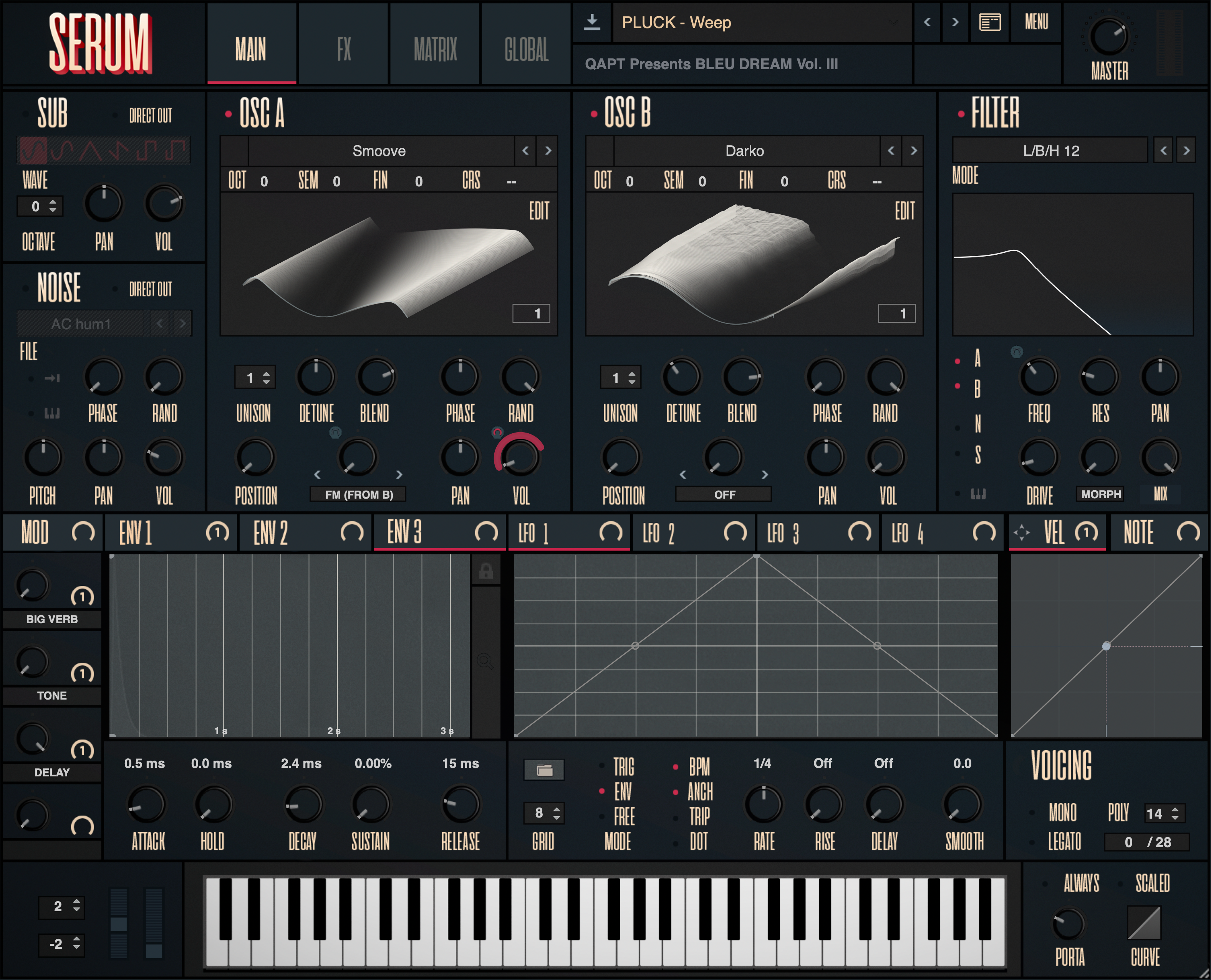This screenshot has height=980, width=1211.
Task: Go to next OSC A wavetable
Action: coord(547,151)
